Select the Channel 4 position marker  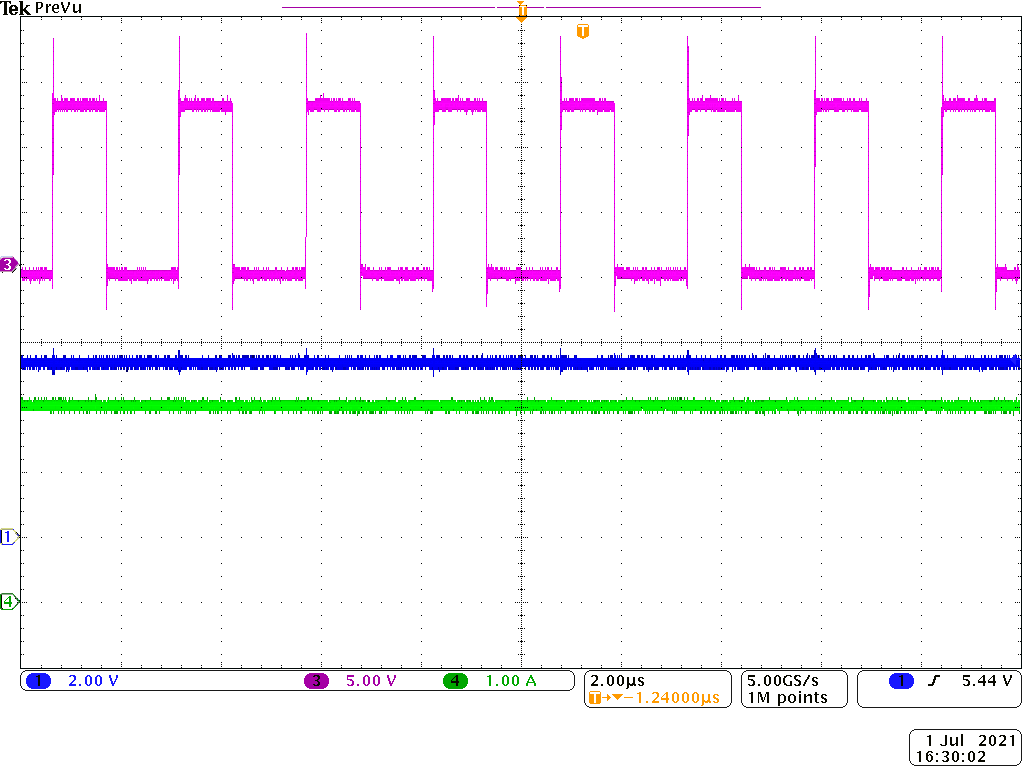click(x=8, y=603)
